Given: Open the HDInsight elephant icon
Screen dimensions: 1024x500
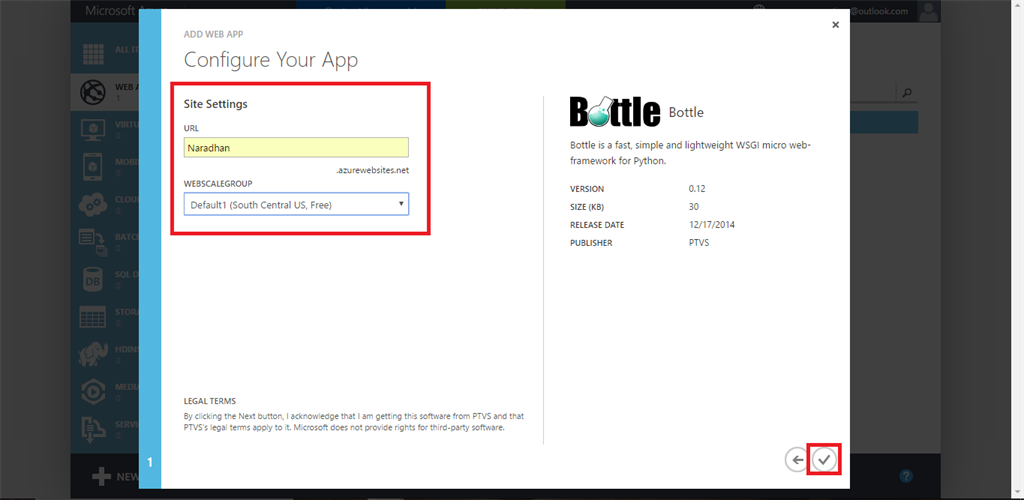Looking at the screenshot, I should point(93,354).
